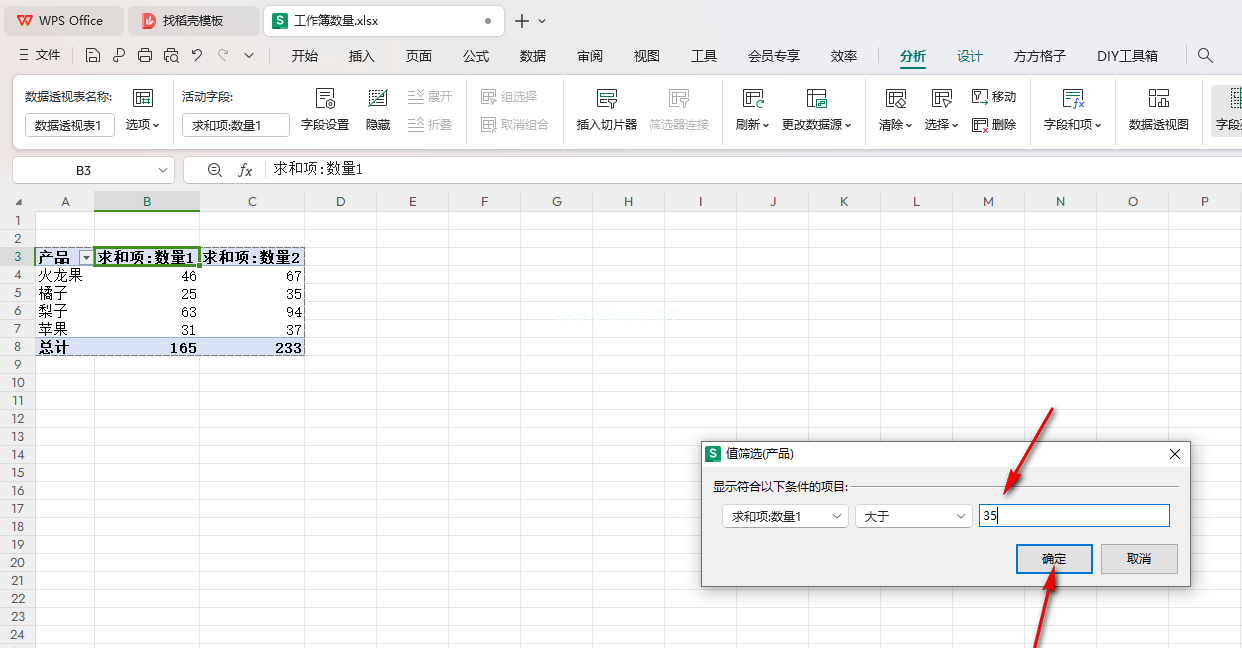Click the Print icon in quick toolbar
The height and width of the screenshot is (648, 1242).
pyautogui.click(x=145, y=56)
